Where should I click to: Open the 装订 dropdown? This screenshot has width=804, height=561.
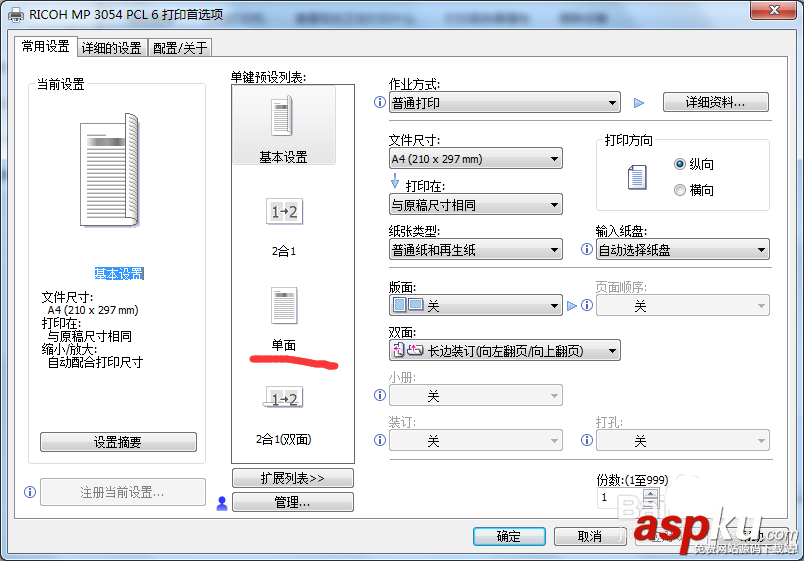pyautogui.click(x=475, y=440)
